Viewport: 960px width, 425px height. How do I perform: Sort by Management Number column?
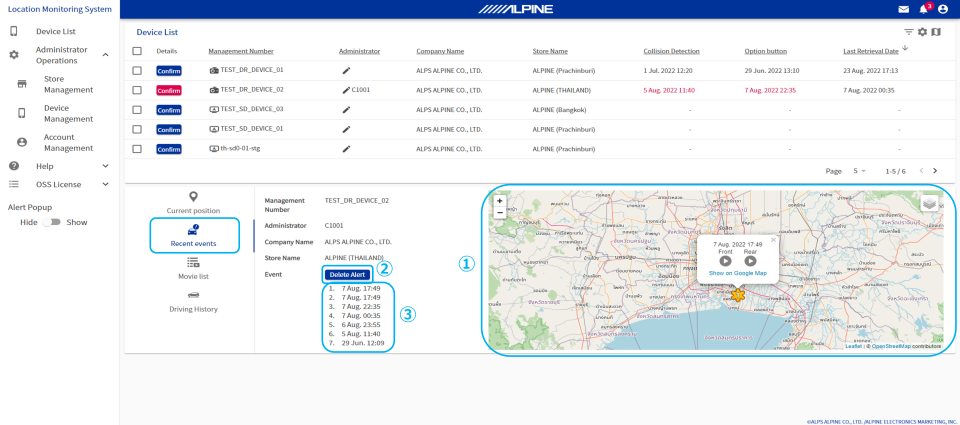pos(241,51)
